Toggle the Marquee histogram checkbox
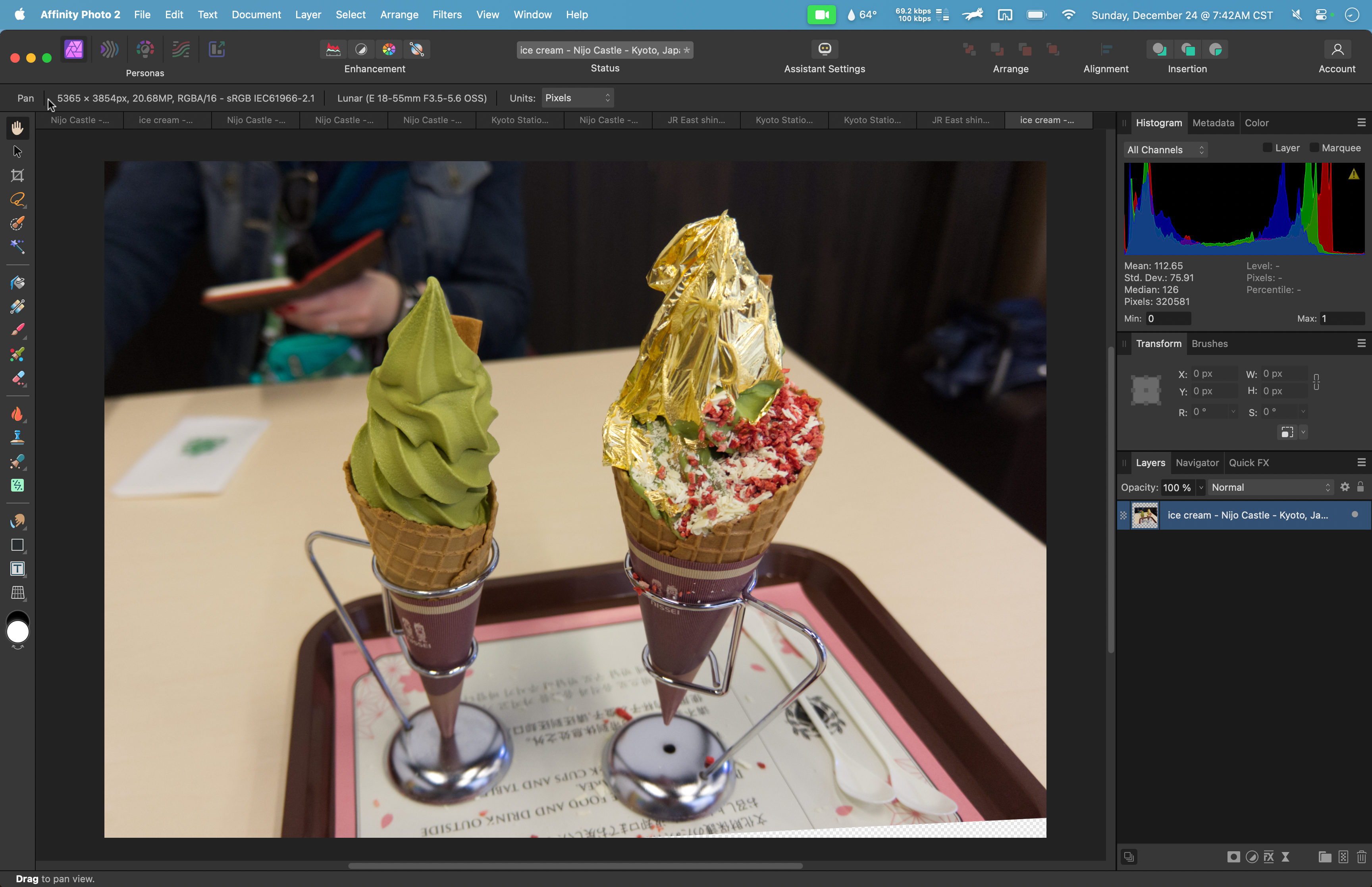This screenshot has height=887, width=1372. coord(1314,147)
